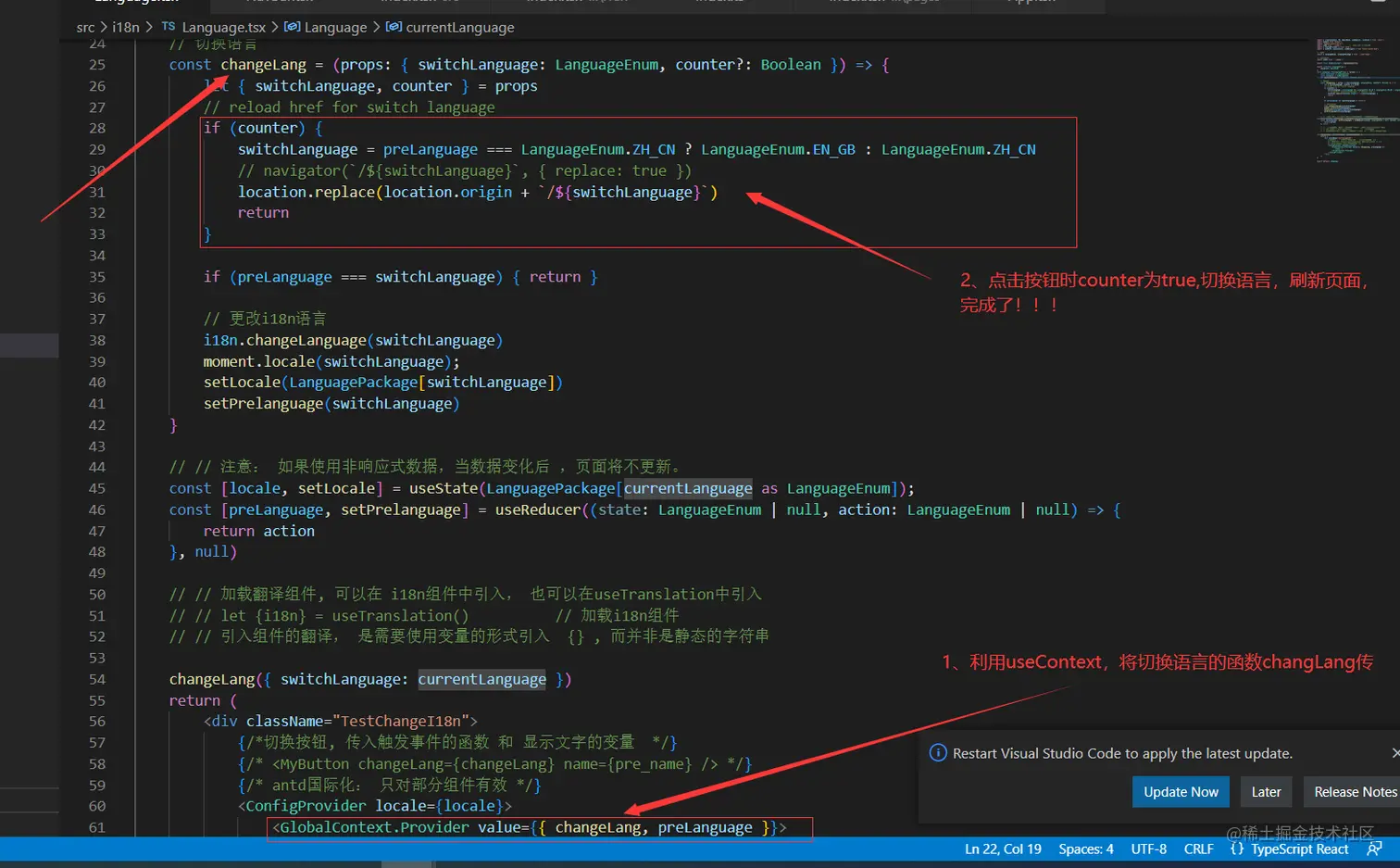Screen dimensions: 1400x868
Task: Change line endings via CRLF
Action: point(1198,849)
